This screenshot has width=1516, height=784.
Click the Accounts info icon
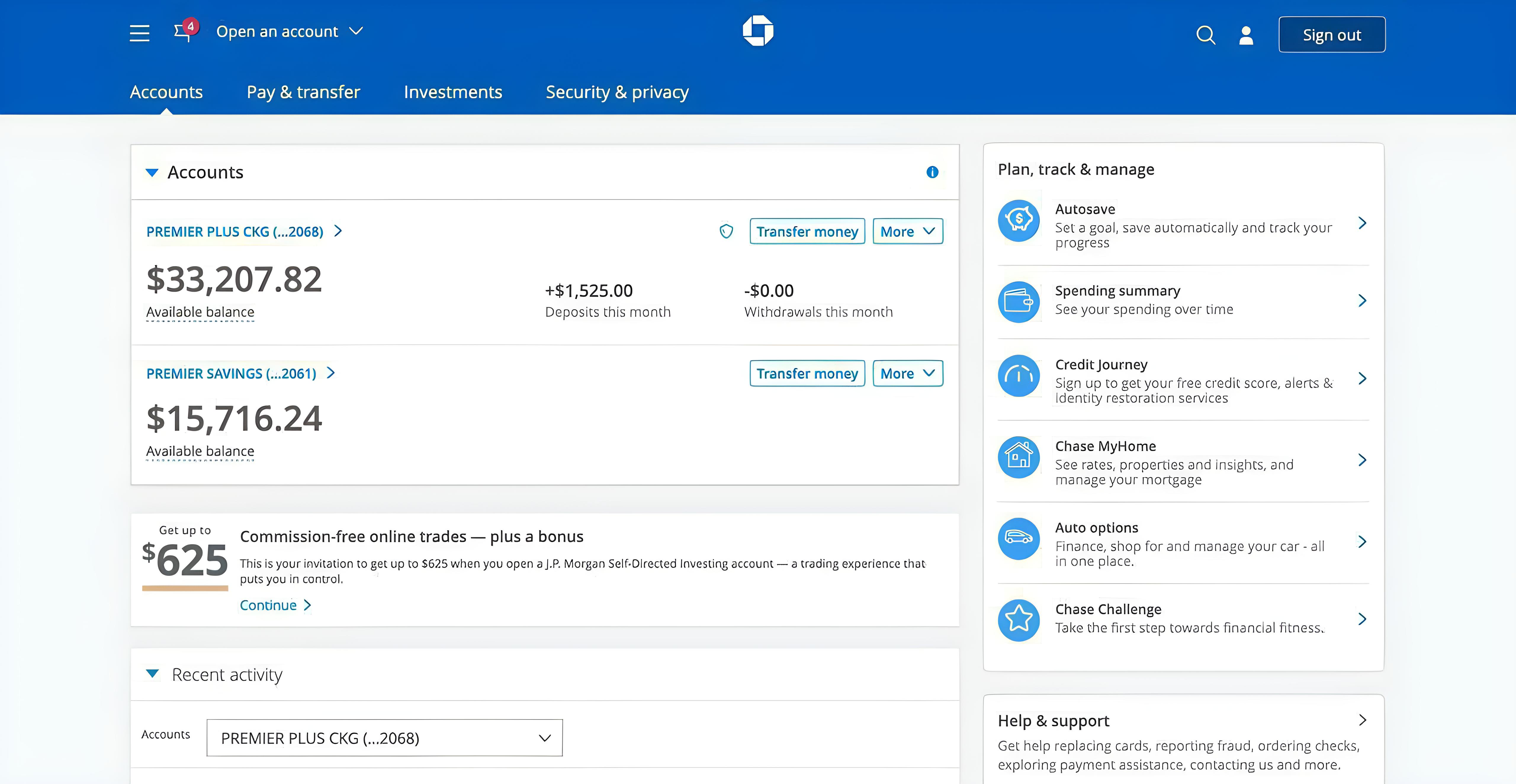click(932, 172)
